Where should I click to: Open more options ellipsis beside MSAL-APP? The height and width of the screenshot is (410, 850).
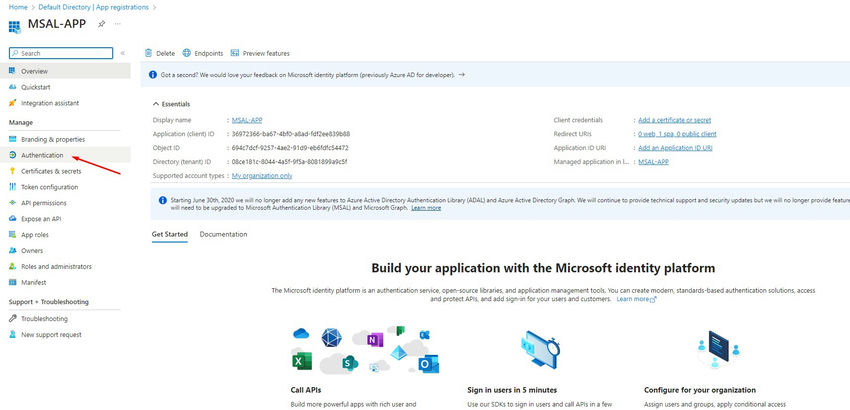click(x=119, y=23)
